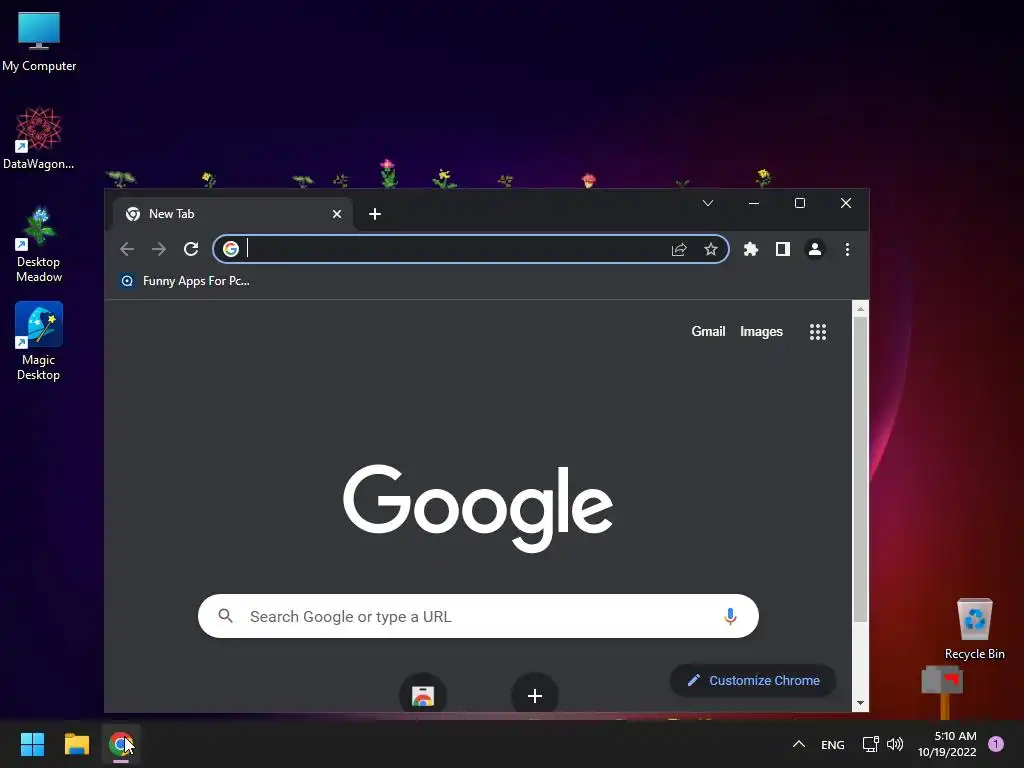Viewport: 1024px width, 768px height.
Task: Share this page using the share icon
Action: click(679, 249)
